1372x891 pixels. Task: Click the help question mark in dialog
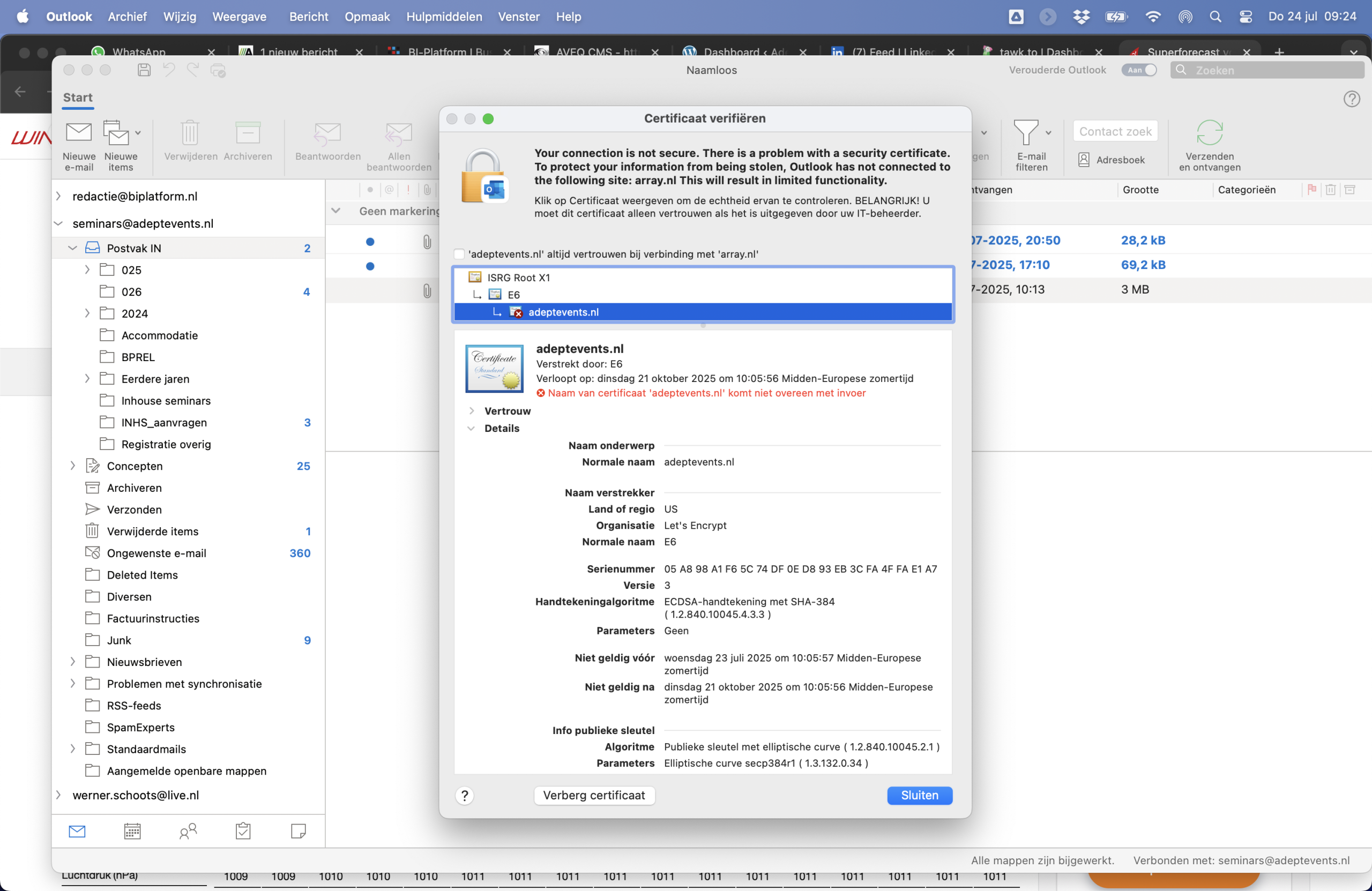click(464, 795)
